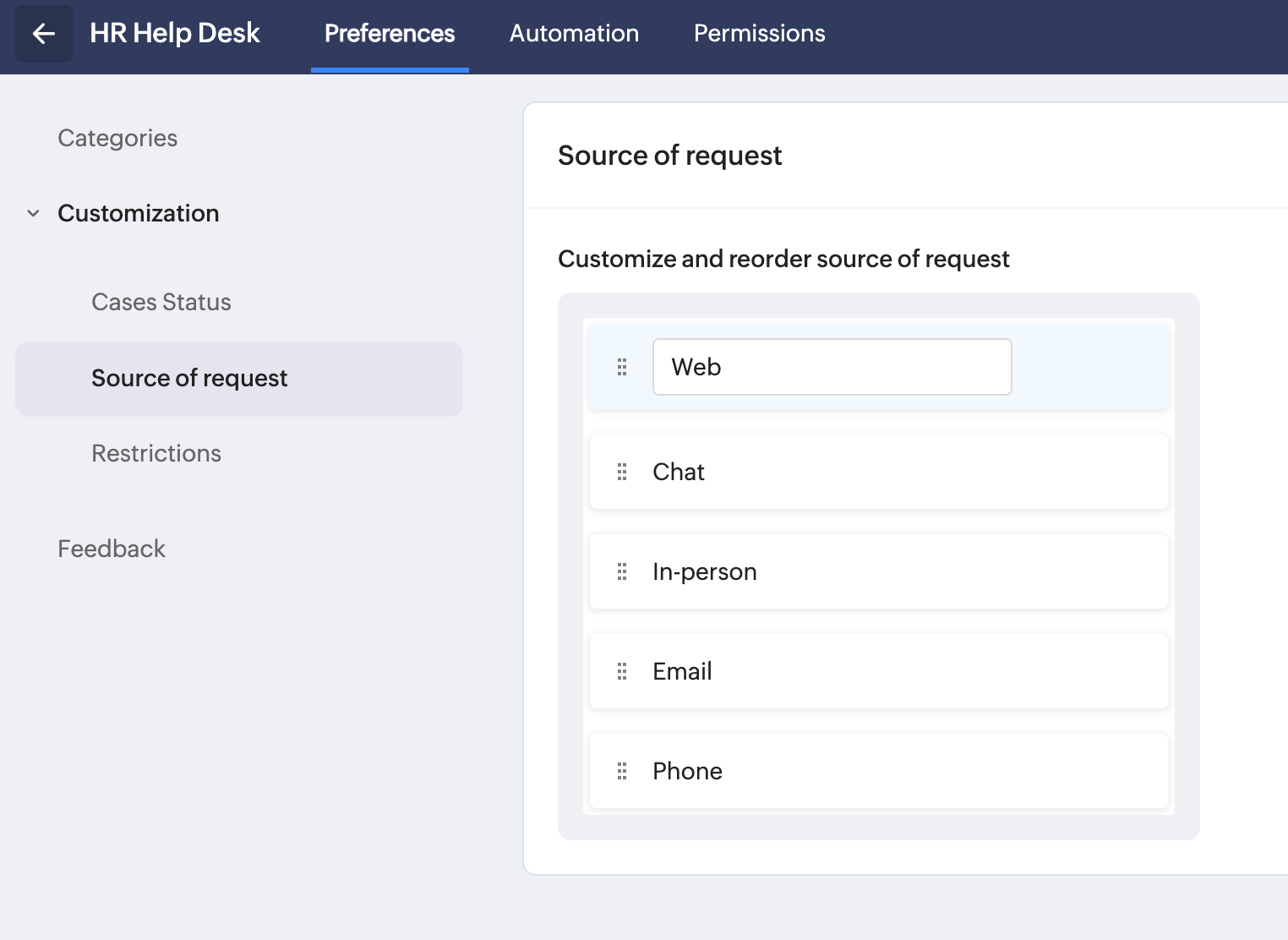Switch to the Preferences tab
The image size is (1288, 940).
tap(390, 34)
